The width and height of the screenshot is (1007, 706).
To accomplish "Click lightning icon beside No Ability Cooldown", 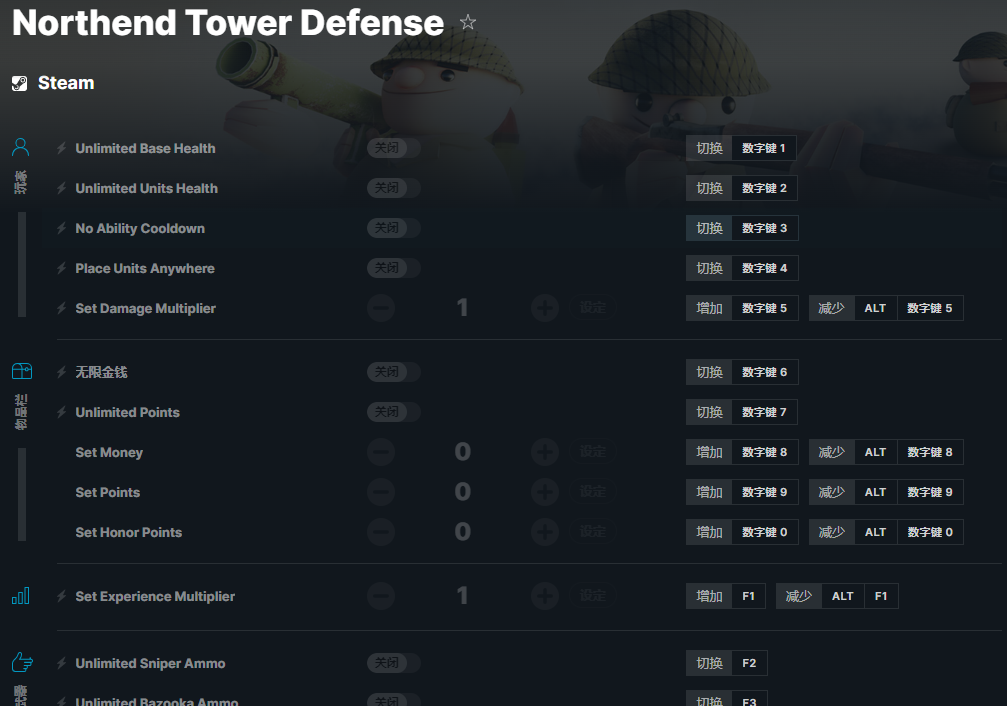I will pyautogui.click(x=62, y=228).
